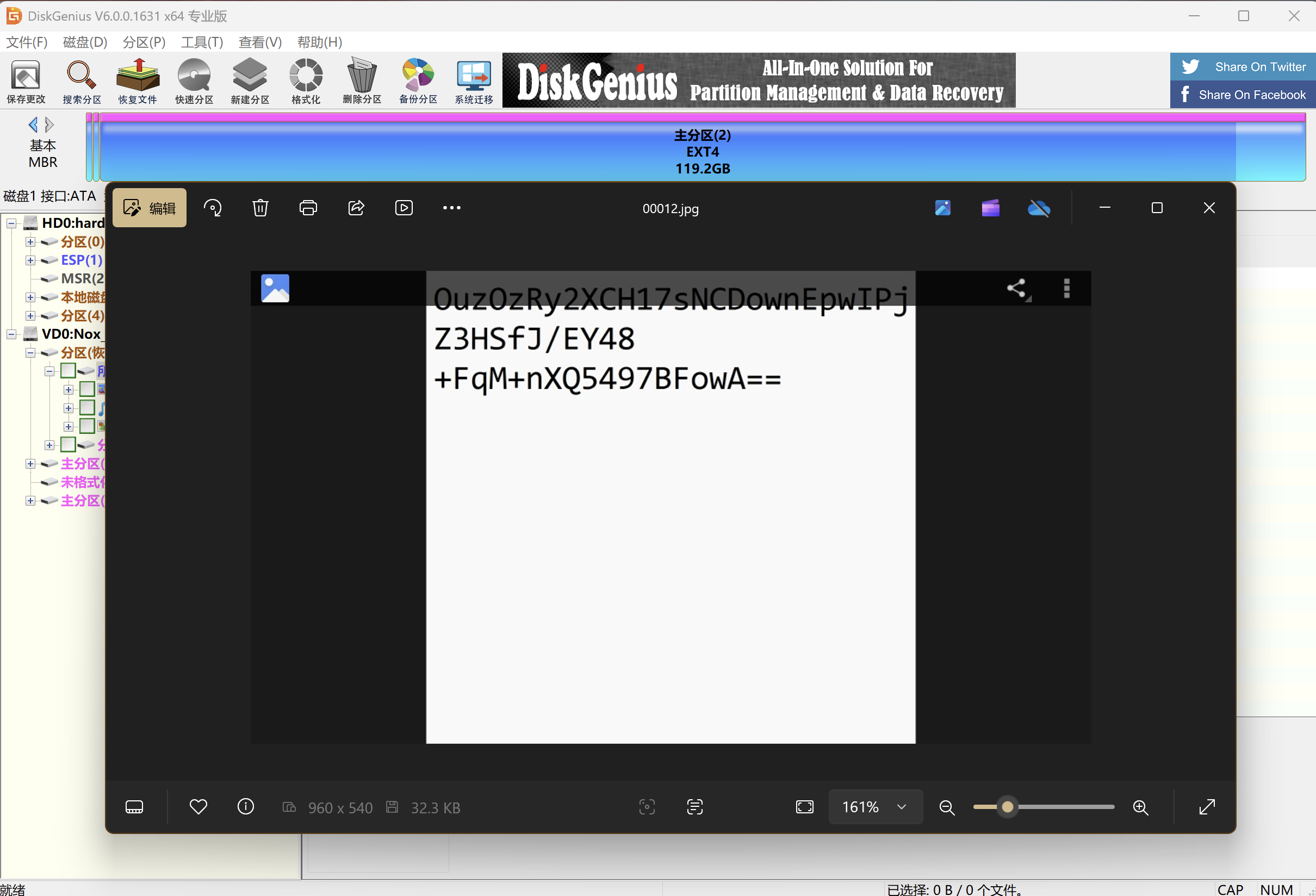The image size is (1316, 896).
Task: Click the 保存更改 save changes icon
Action: tap(26, 82)
